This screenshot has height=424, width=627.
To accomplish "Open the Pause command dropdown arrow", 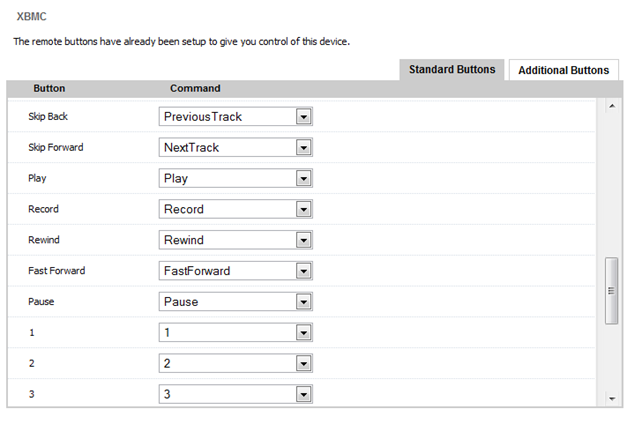I will (304, 301).
